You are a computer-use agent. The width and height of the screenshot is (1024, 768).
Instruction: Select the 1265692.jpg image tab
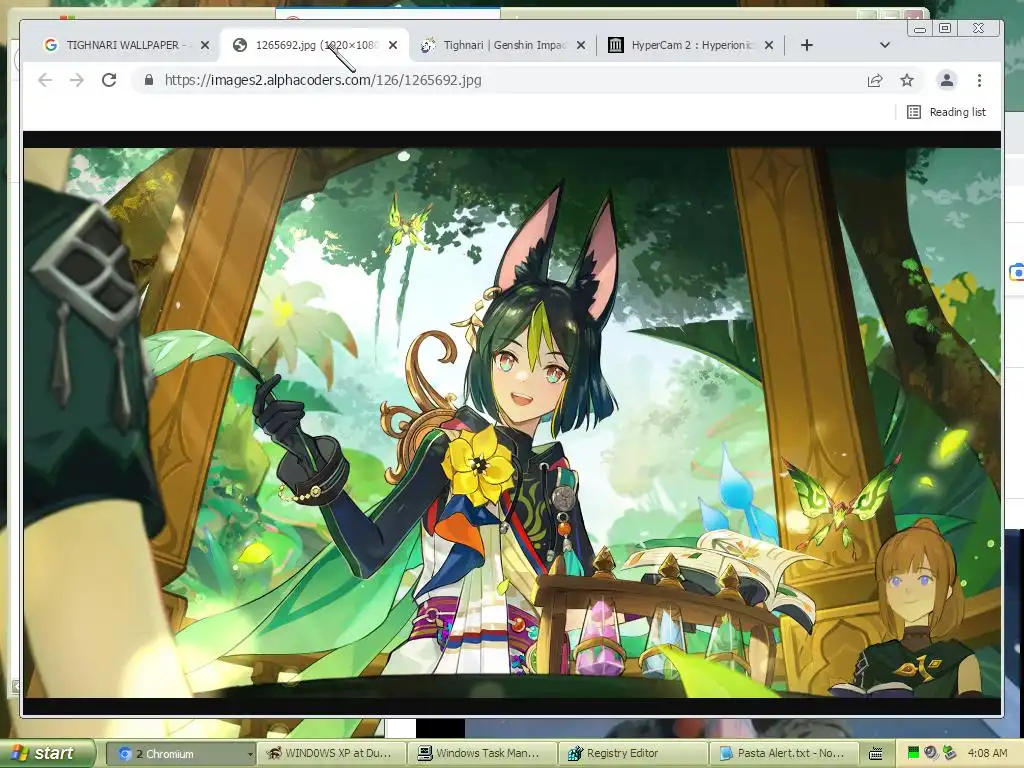(x=316, y=45)
